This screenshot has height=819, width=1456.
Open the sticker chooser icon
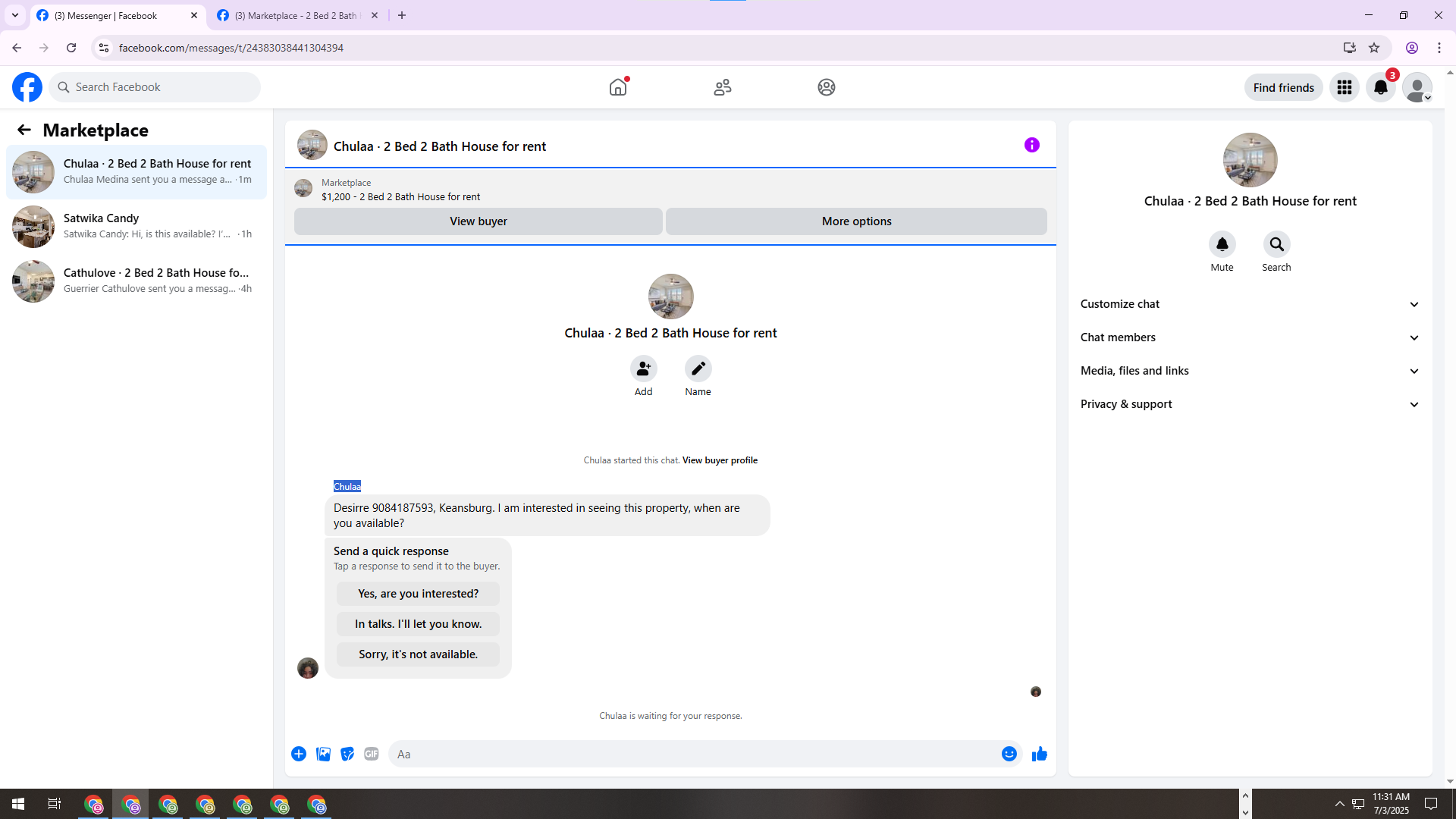[347, 754]
